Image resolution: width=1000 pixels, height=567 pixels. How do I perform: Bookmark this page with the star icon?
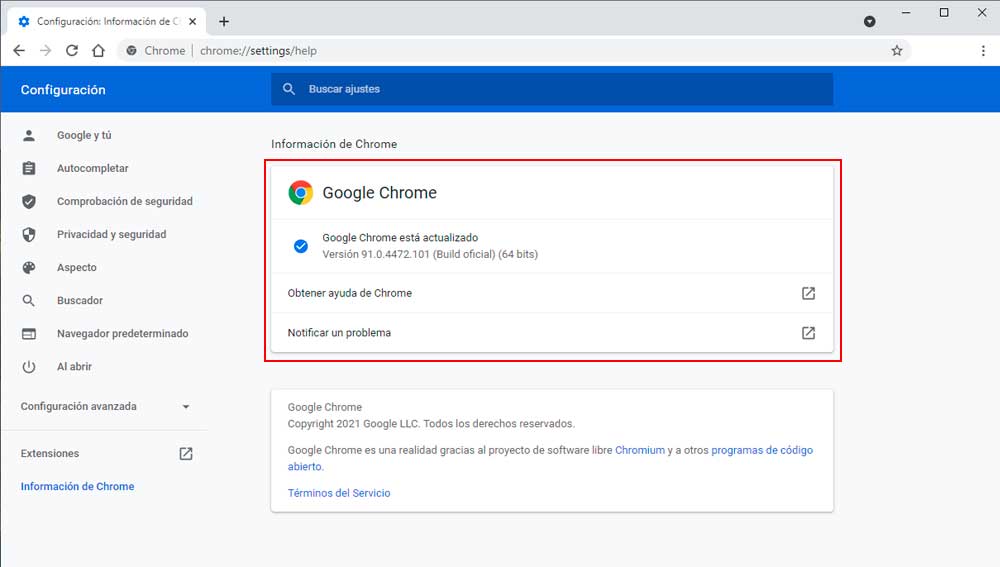coord(897,50)
